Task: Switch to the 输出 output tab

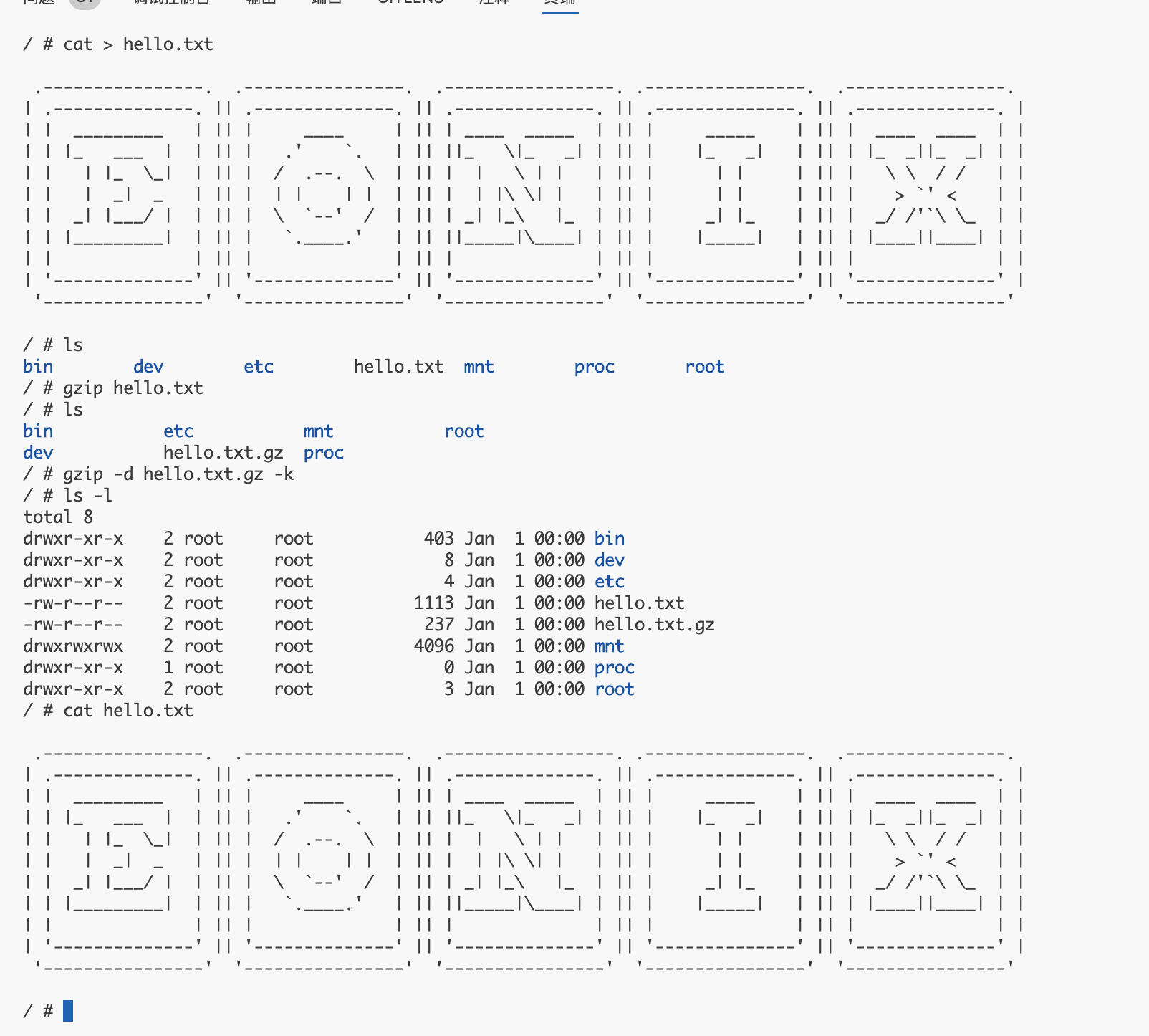Action: [x=261, y=2]
